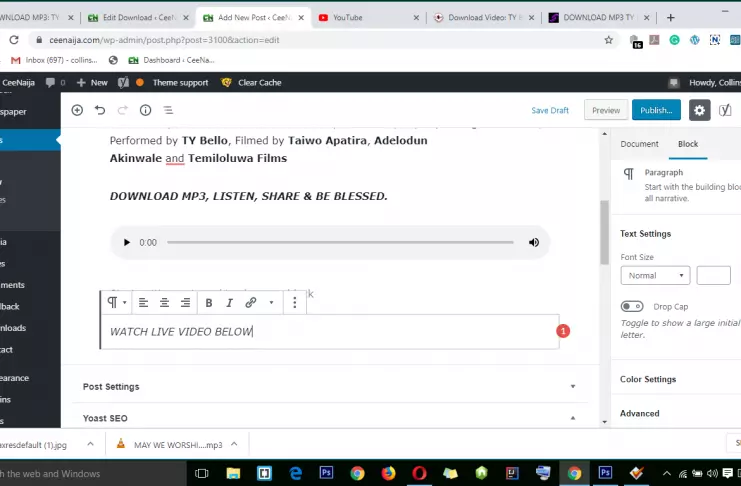Play the embedded audio block
741x486 pixels.
click(126, 243)
